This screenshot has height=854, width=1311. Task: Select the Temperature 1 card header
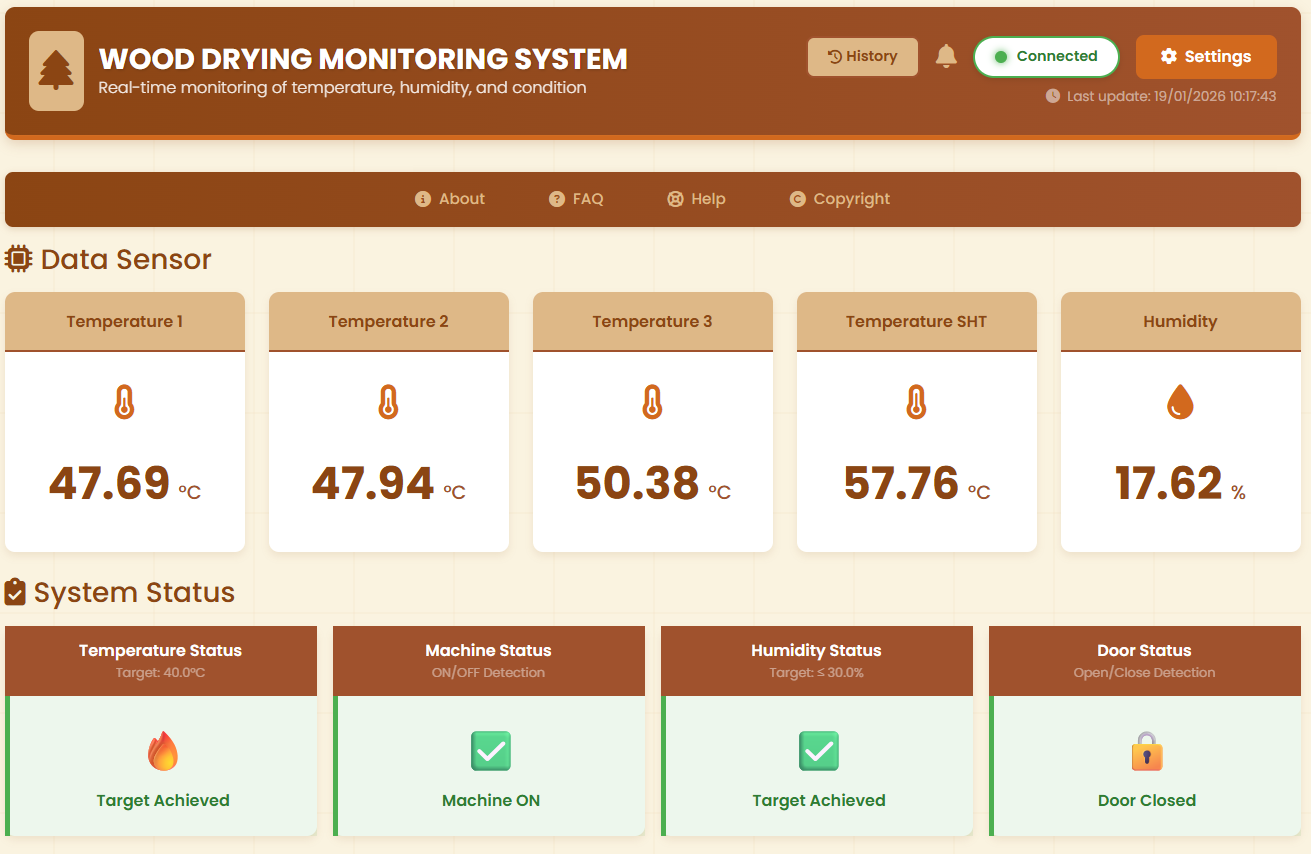[x=125, y=322]
